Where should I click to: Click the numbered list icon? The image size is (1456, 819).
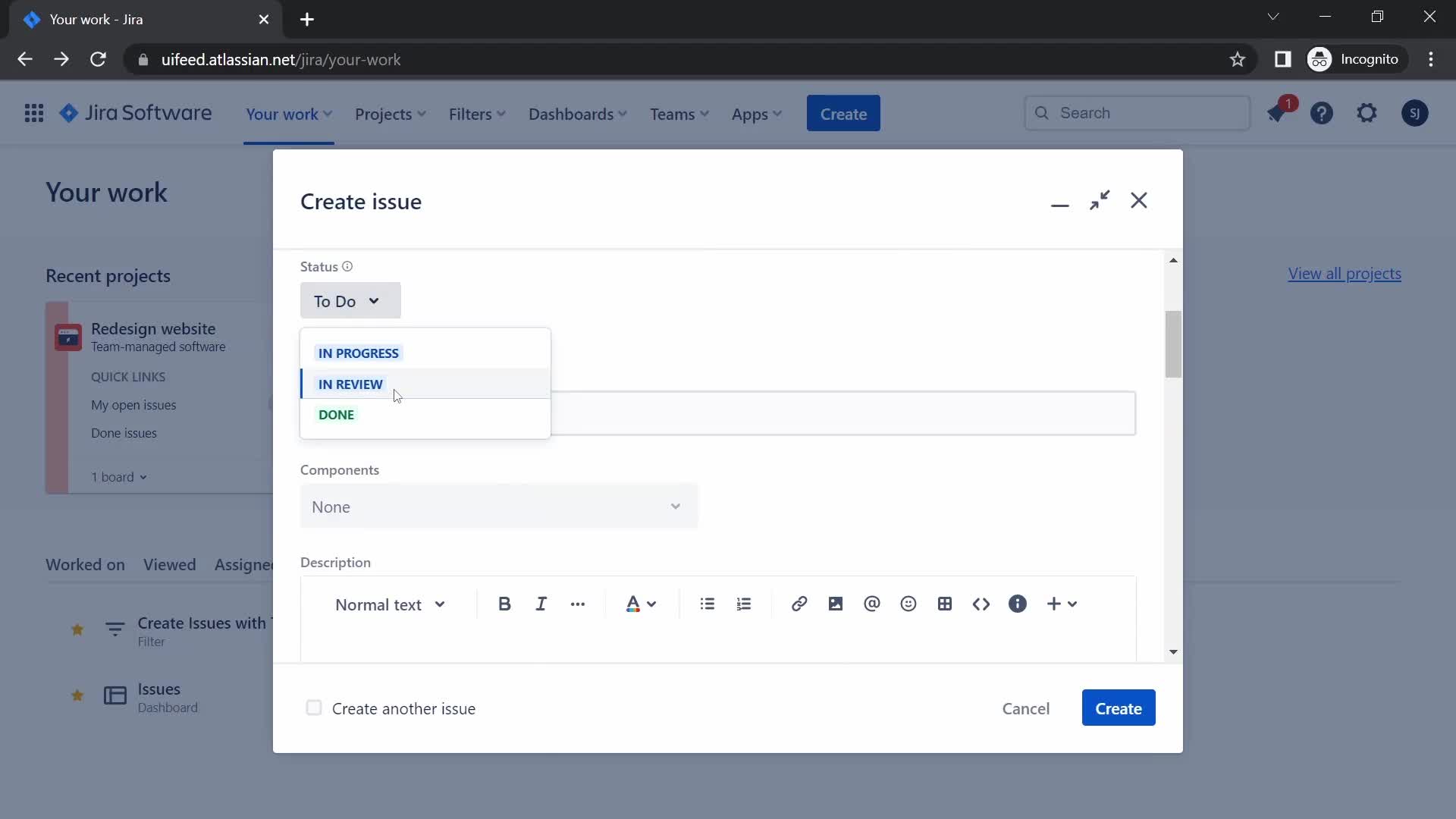[x=744, y=604]
